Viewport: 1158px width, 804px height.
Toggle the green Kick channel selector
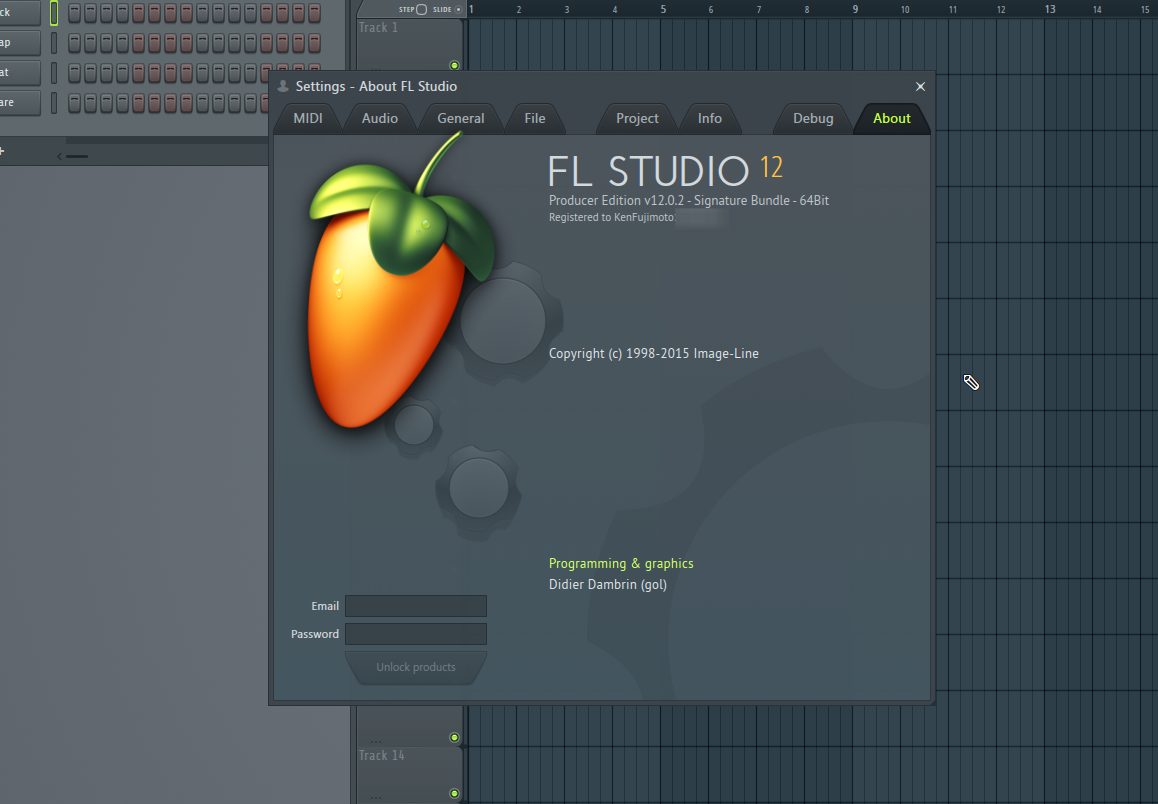tap(54, 13)
